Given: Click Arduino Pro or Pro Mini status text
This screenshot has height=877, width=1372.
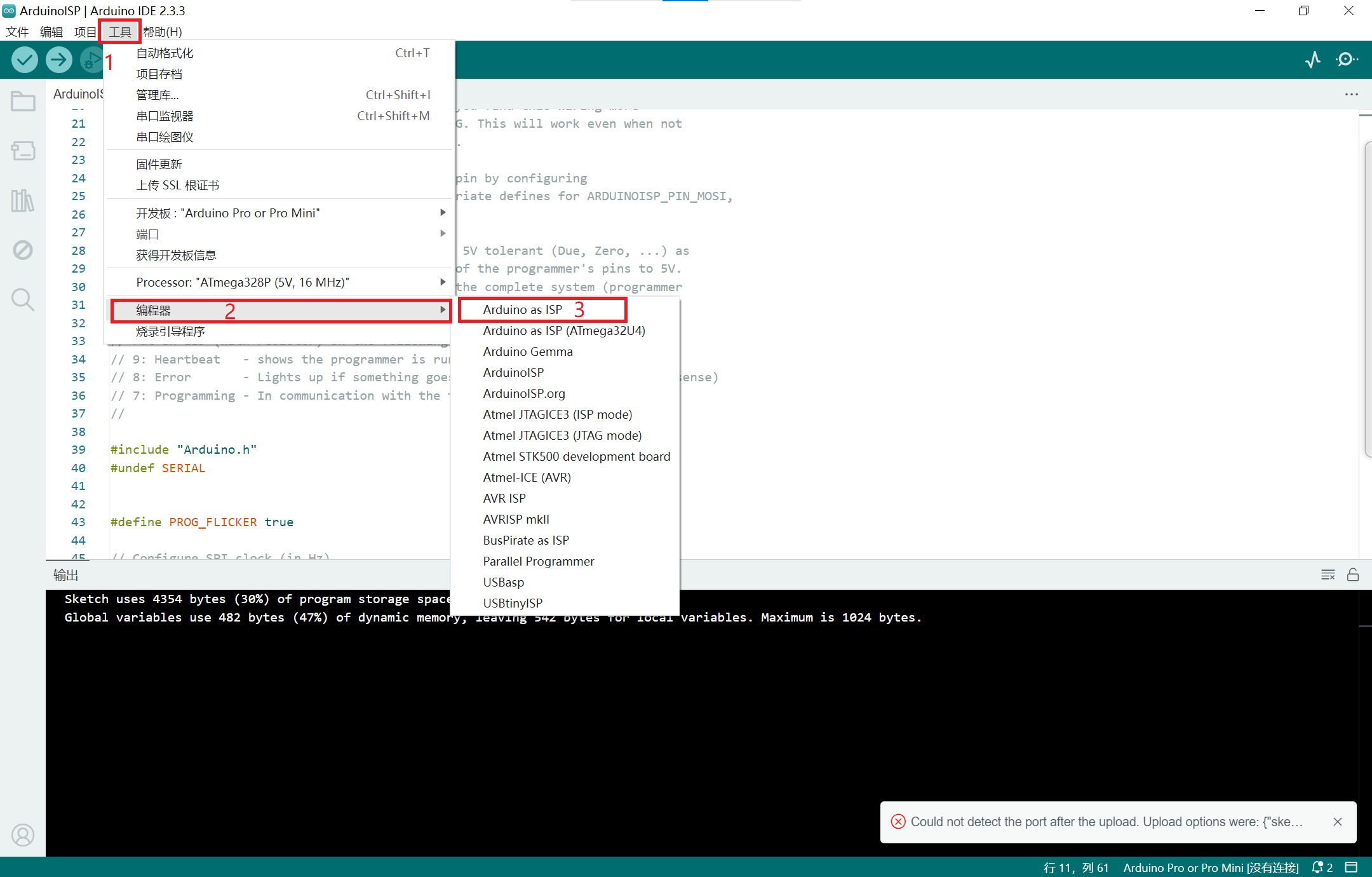Looking at the screenshot, I should point(1211,867).
